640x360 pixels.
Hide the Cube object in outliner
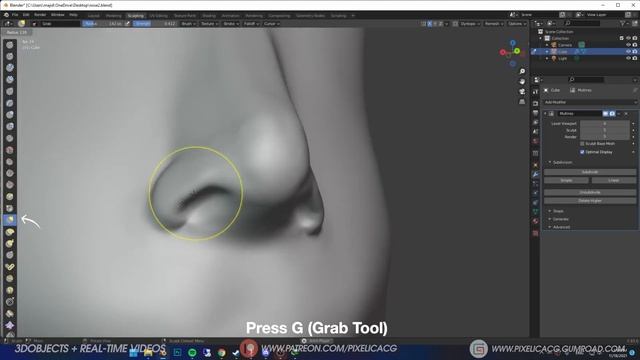click(628, 51)
